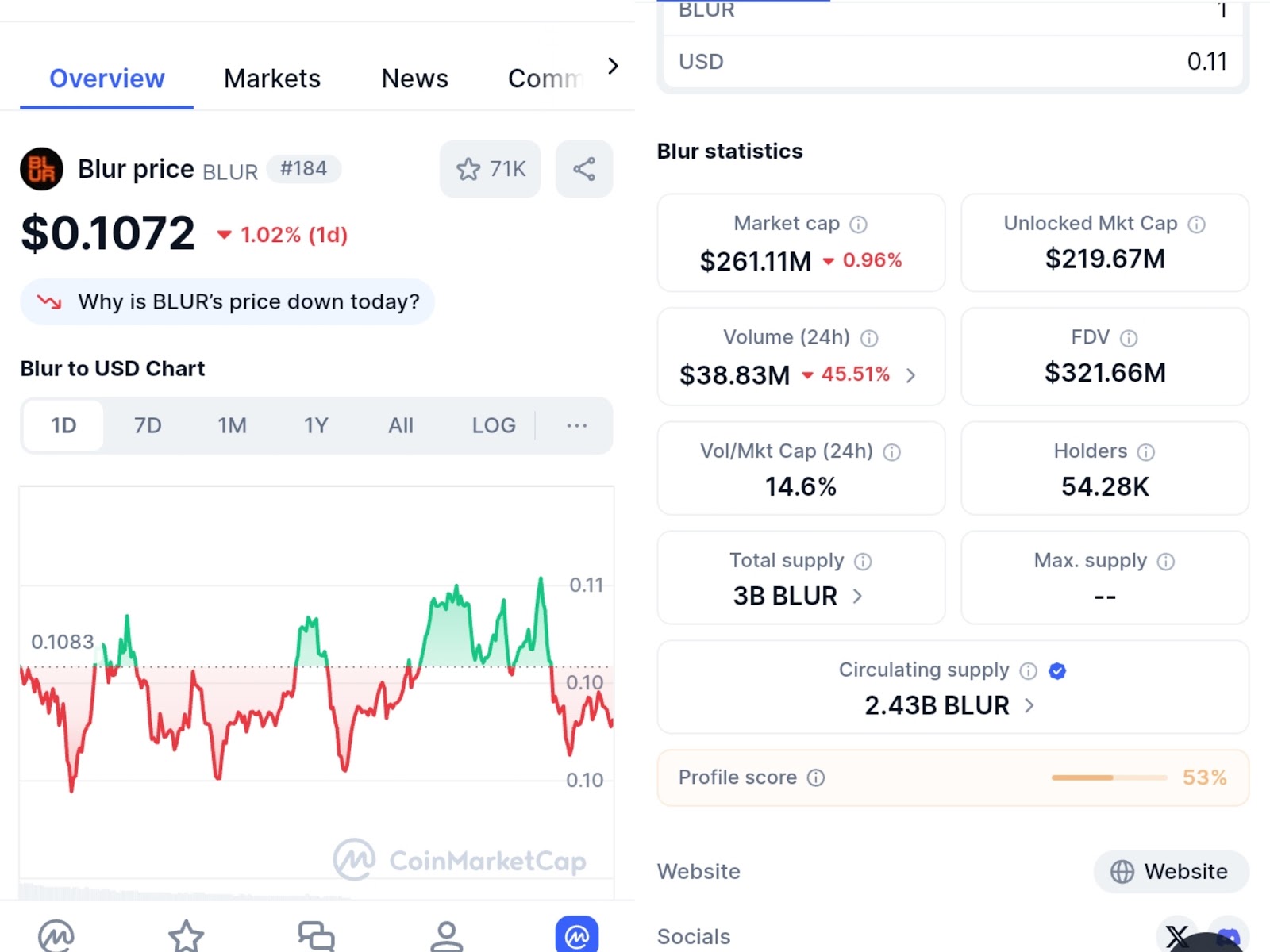Expand the Total supply 3B BLUR chevron

[x=857, y=596]
